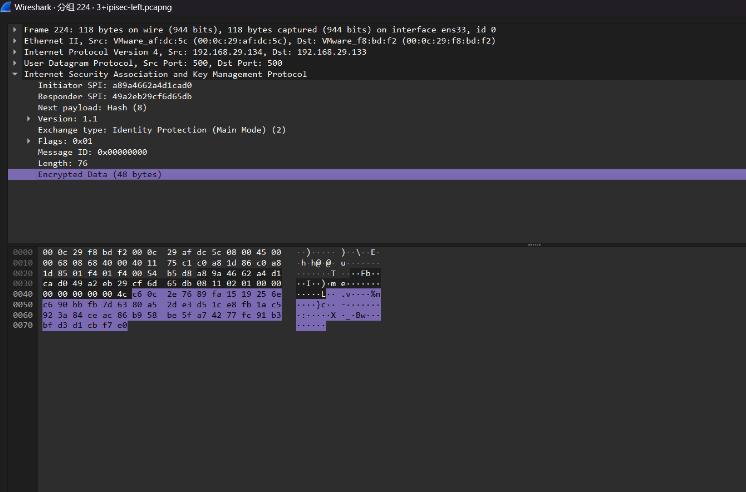Image resolution: width=746 pixels, height=492 pixels.
Task: Select Next payload: Hash (8) row
Action: pos(92,108)
